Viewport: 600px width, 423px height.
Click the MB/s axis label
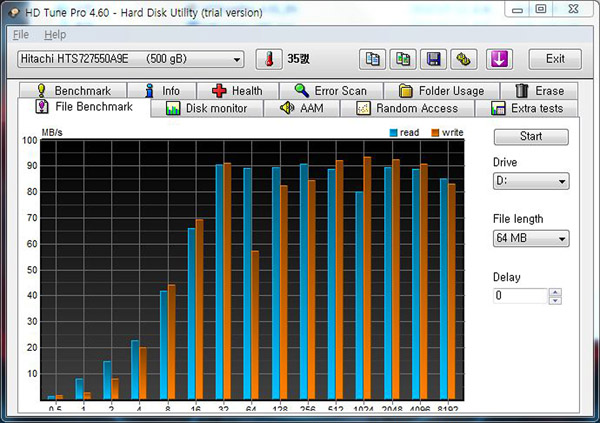point(52,132)
